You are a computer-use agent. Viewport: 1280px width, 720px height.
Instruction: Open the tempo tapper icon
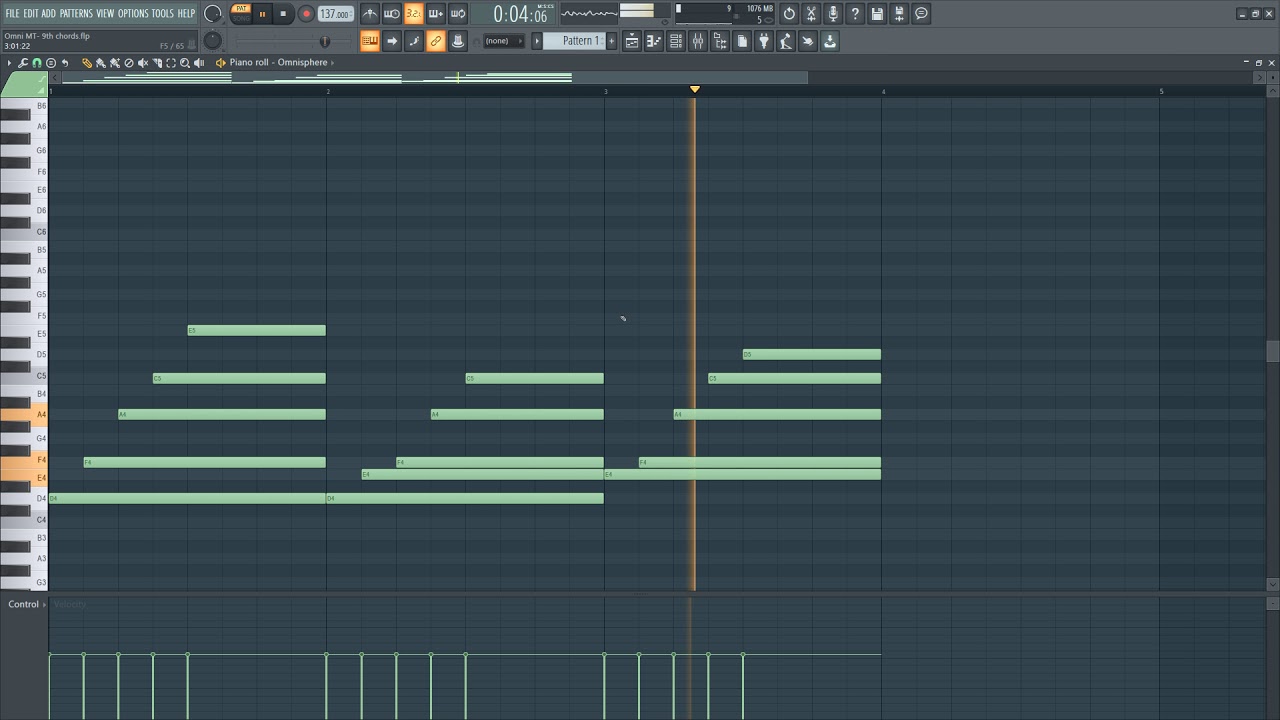point(786,41)
